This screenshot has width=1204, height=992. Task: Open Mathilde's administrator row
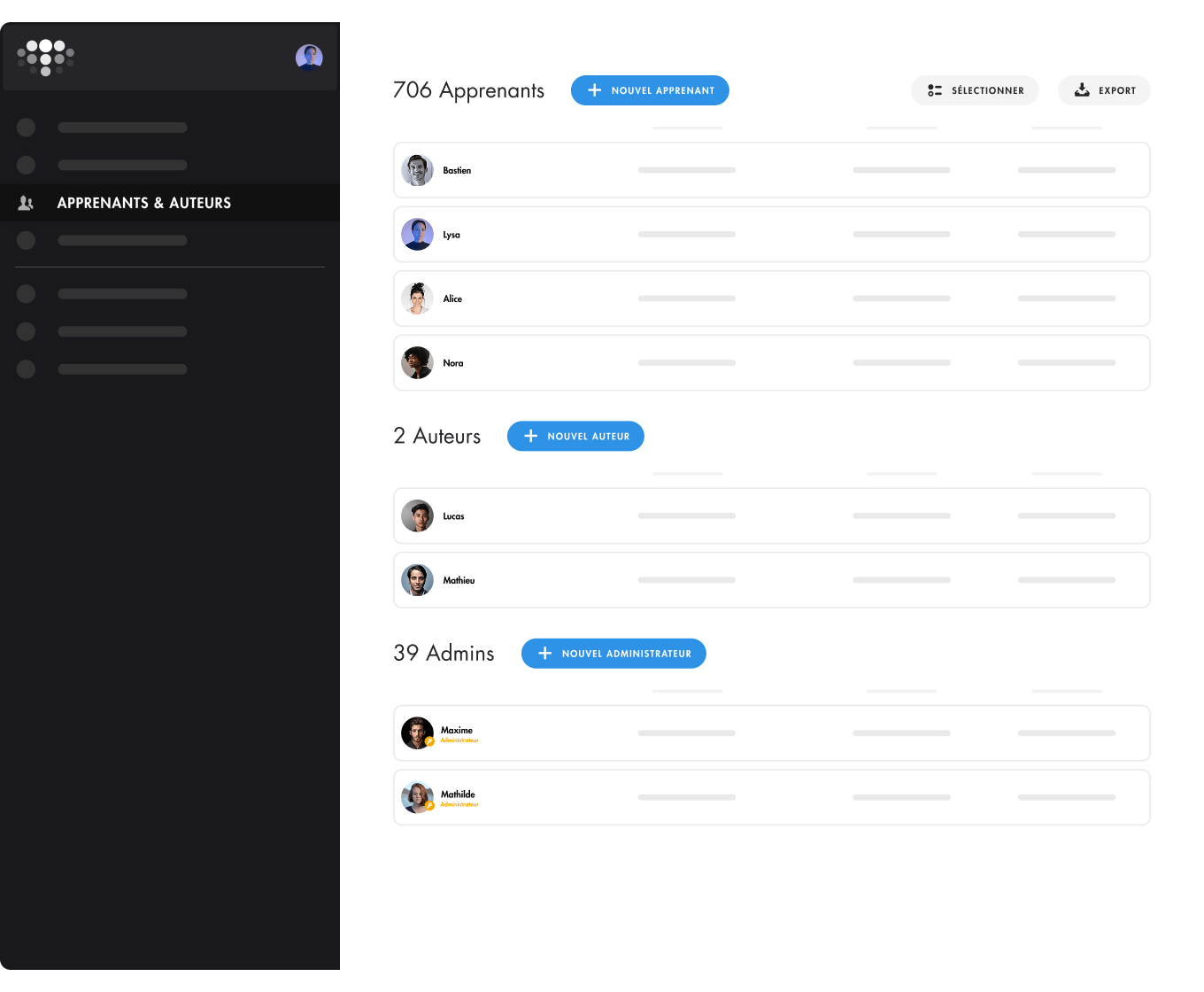click(x=772, y=797)
